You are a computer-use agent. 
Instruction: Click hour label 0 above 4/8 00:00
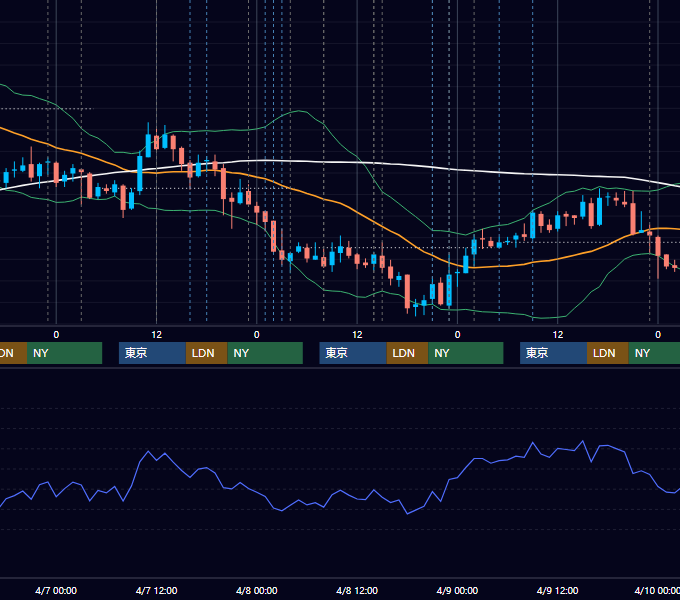(x=257, y=335)
